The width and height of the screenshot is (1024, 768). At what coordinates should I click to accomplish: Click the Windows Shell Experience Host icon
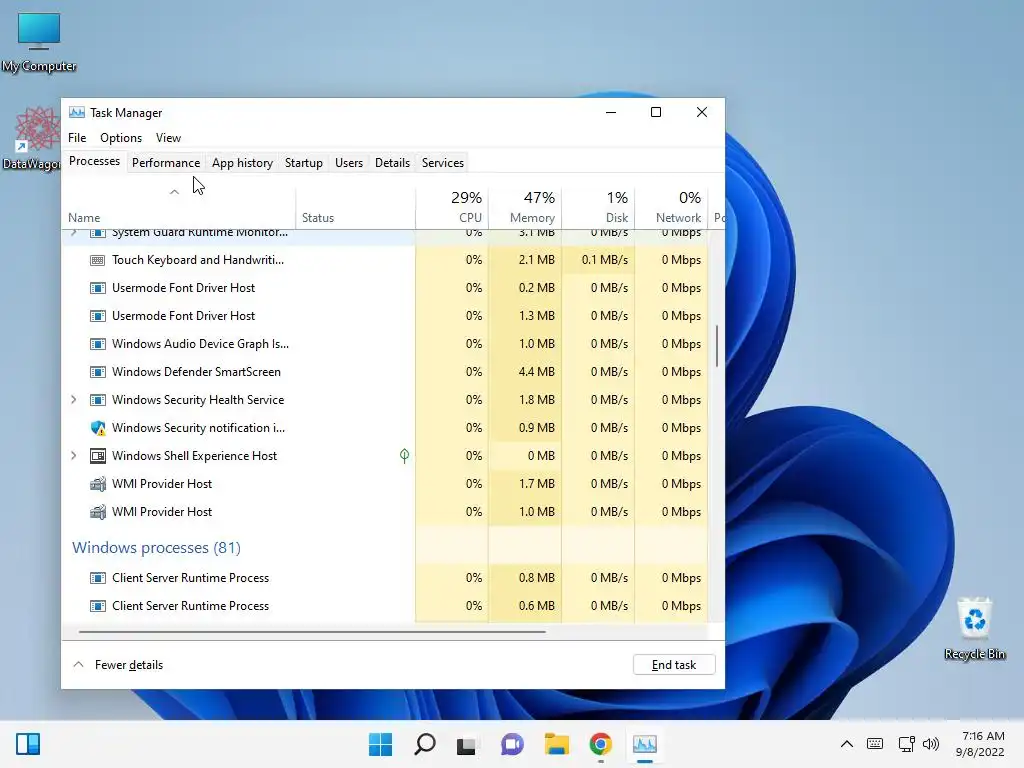[97, 456]
